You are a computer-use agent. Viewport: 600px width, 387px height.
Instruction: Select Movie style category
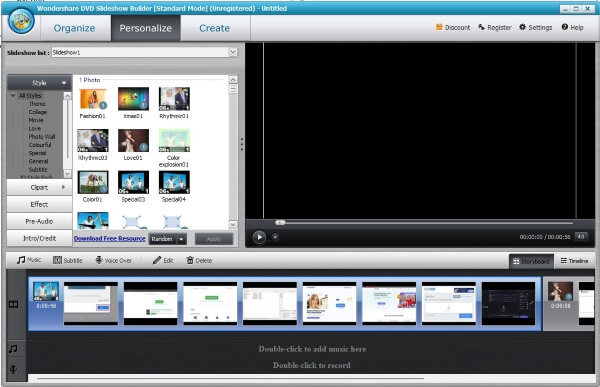pyautogui.click(x=36, y=120)
